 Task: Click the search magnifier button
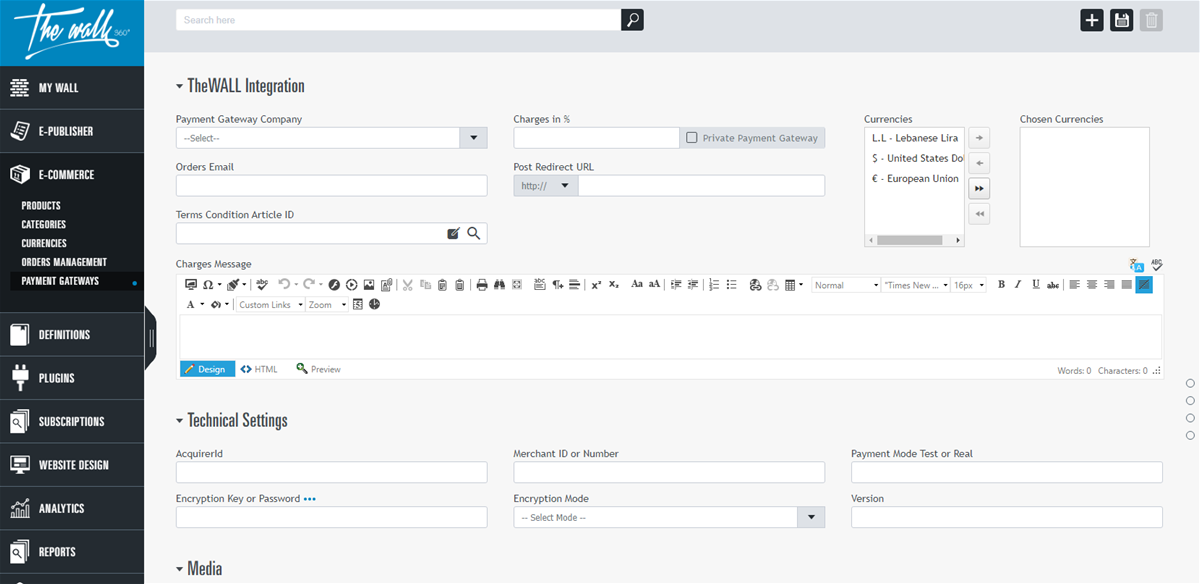(x=632, y=20)
